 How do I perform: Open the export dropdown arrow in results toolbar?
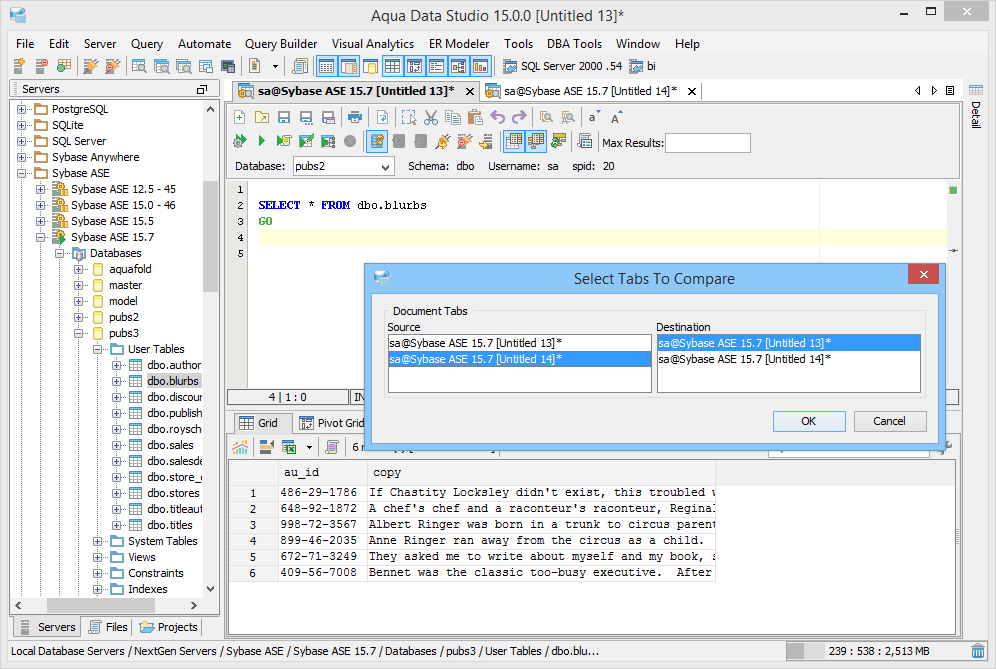[x=309, y=447]
